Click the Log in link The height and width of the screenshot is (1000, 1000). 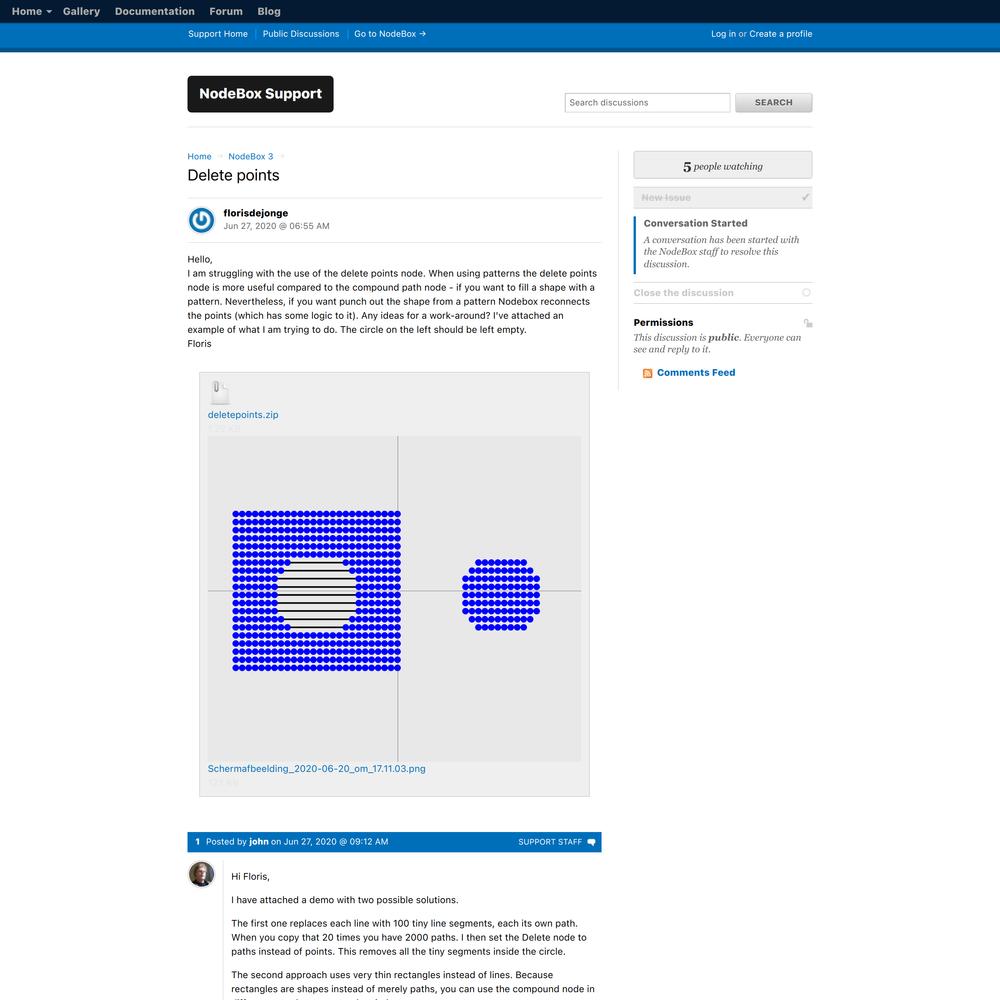723,34
